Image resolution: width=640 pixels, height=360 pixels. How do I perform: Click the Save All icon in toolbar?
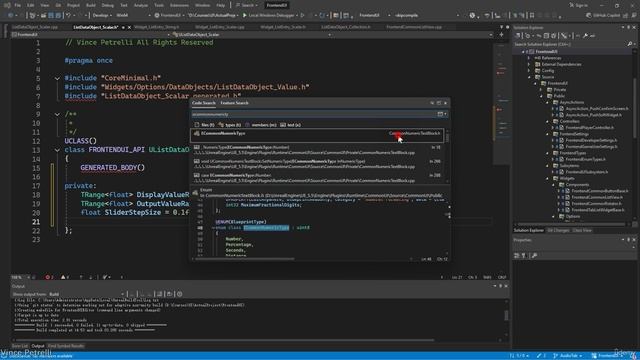tap(58, 16)
